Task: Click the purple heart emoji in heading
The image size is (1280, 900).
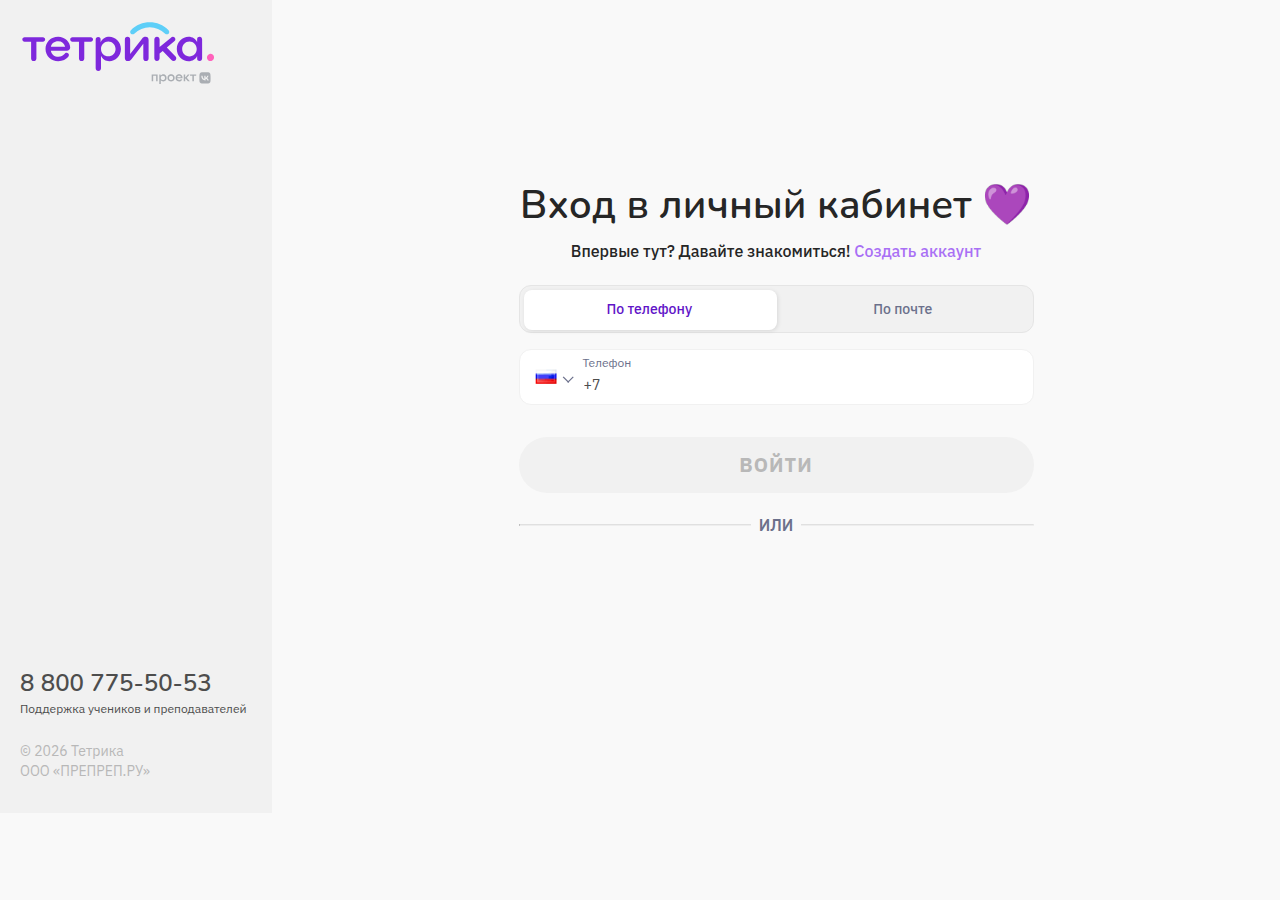Action: [1006, 204]
